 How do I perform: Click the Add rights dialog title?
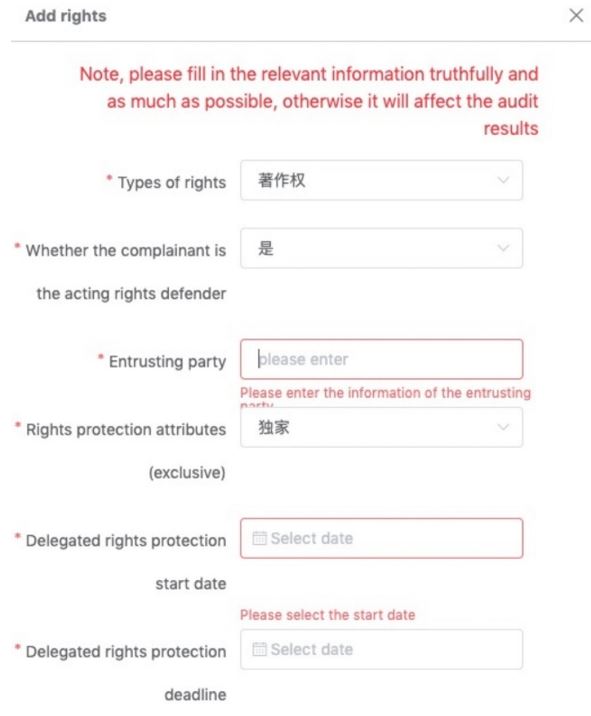[66, 16]
